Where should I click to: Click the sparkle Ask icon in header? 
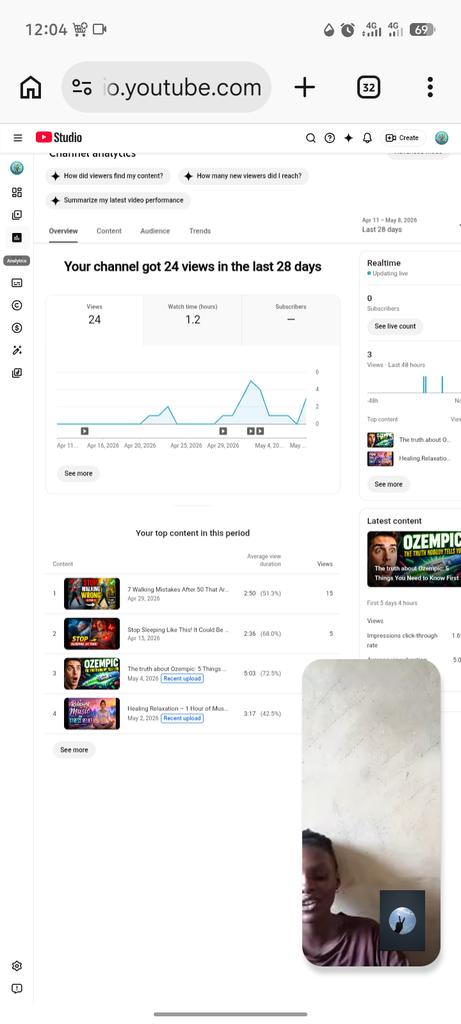click(349, 138)
